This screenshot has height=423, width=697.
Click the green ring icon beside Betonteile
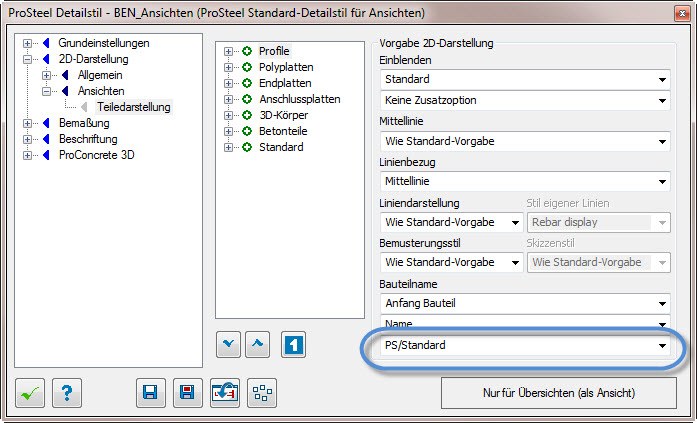tap(247, 131)
